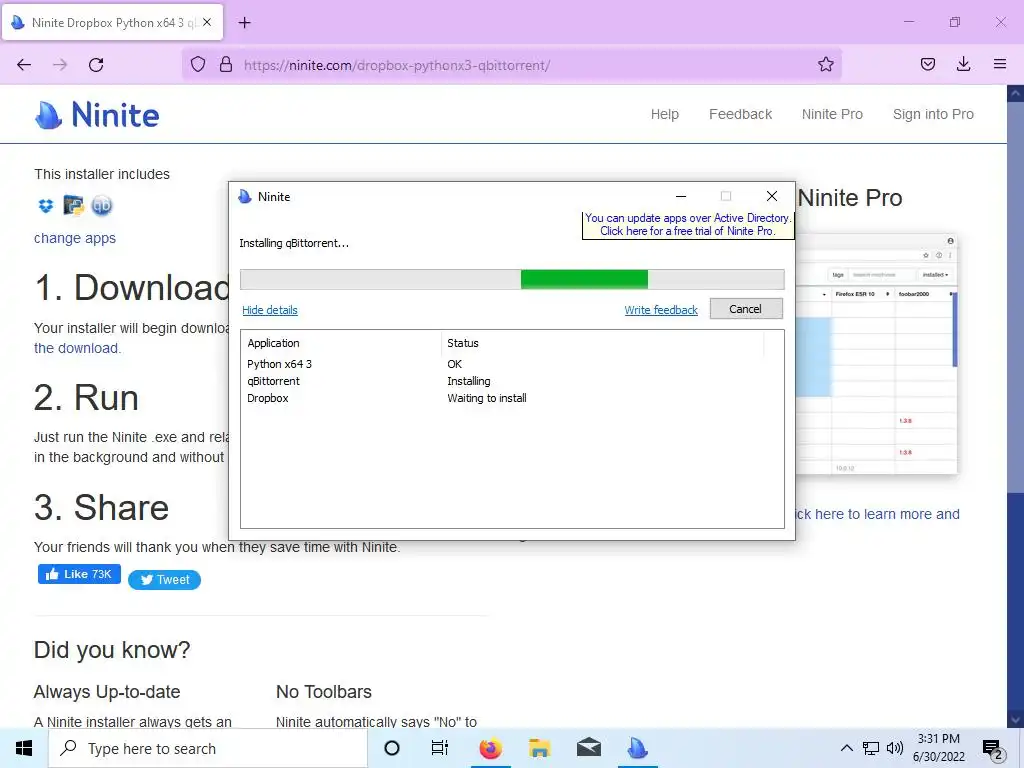The width and height of the screenshot is (1024, 768).
Task: Click the Ninite logo on the webpage
Action: click(97, 115)
